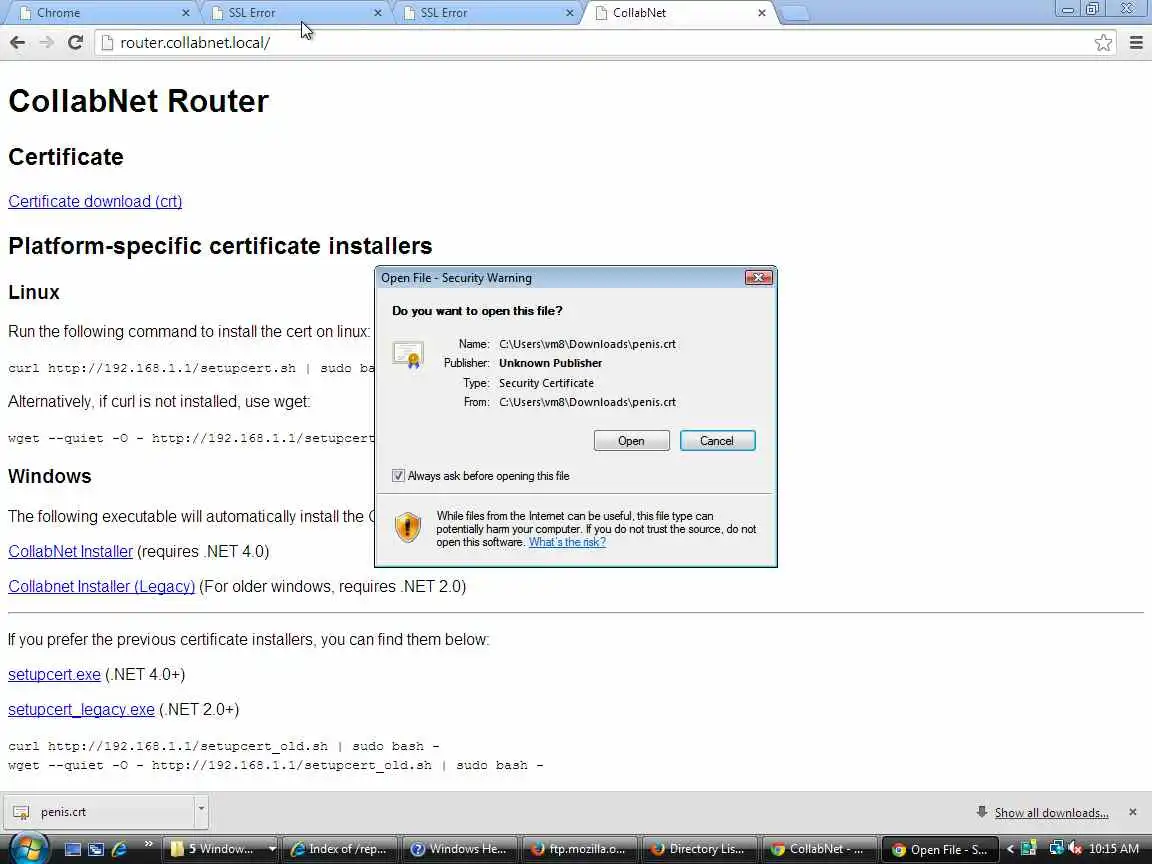Click the download arrow icon beside Show all downloads
This screenshot has width=1152, height=864.
(982, 812)
